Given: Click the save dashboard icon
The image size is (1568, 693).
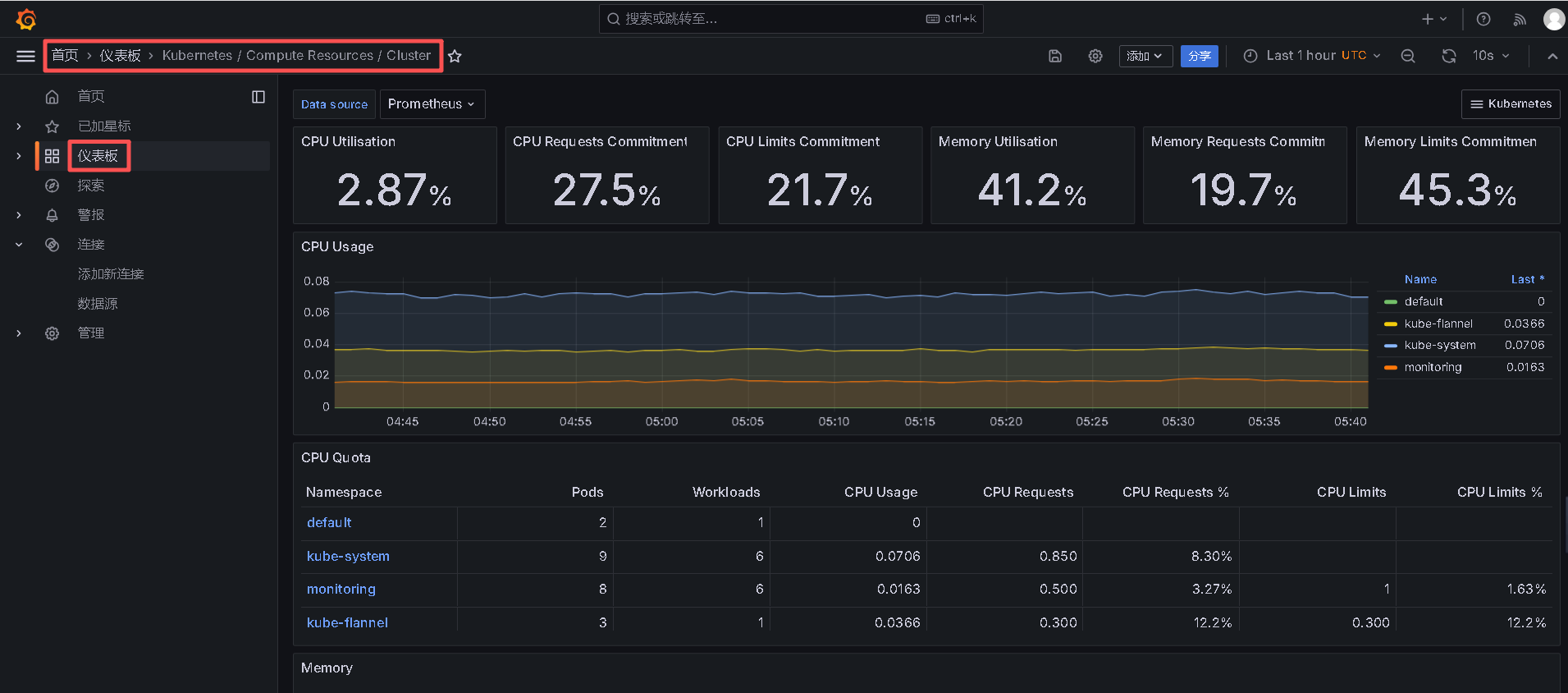Looking at the screenshot, I should coord(1055,56).
